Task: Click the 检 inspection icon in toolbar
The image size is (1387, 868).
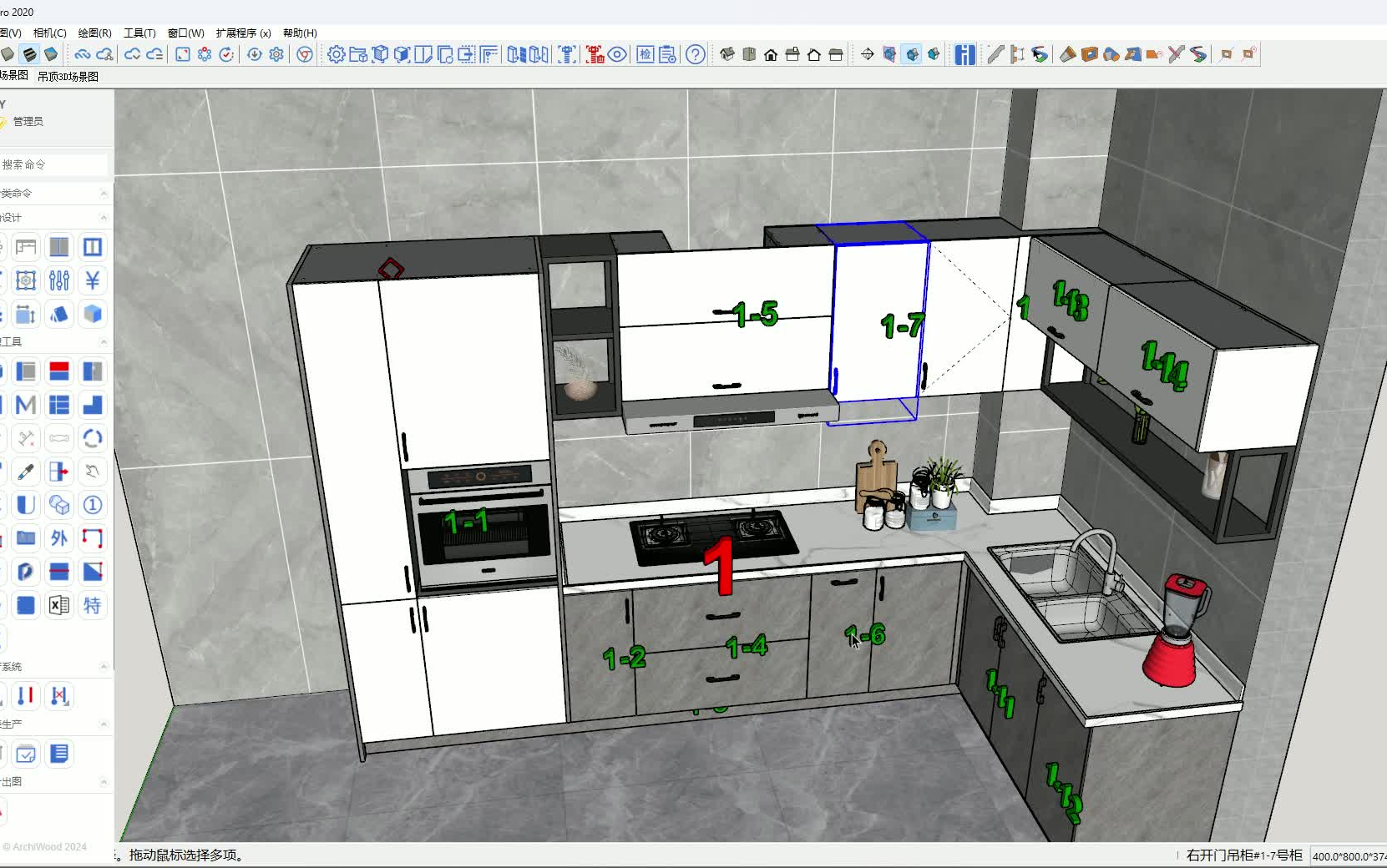Action: [645, 54]
